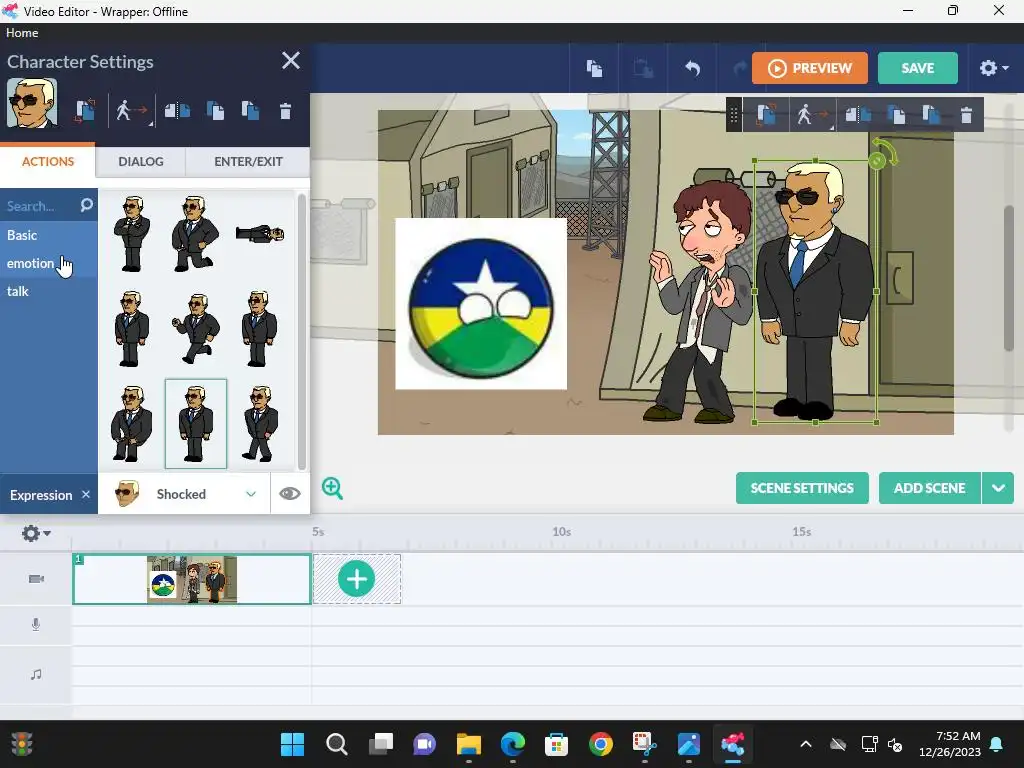Click flip icon in floating toolbar
The height and width of the screenshot is (768, 1024).
click(858, 115)
